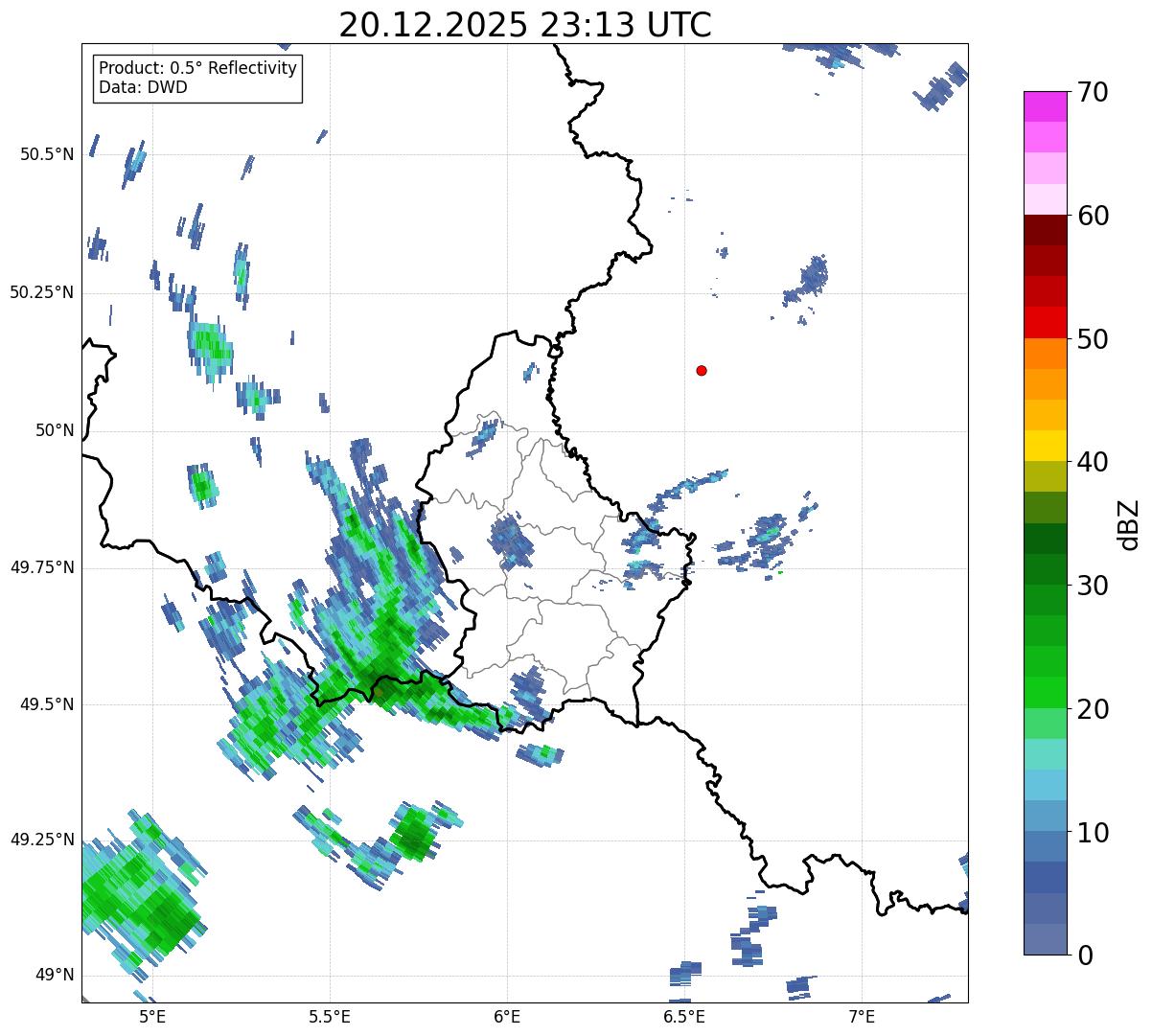Click the '7°E' longitude label
This screenshot has height=1036, width=1152.
[x=863, y=1017]
